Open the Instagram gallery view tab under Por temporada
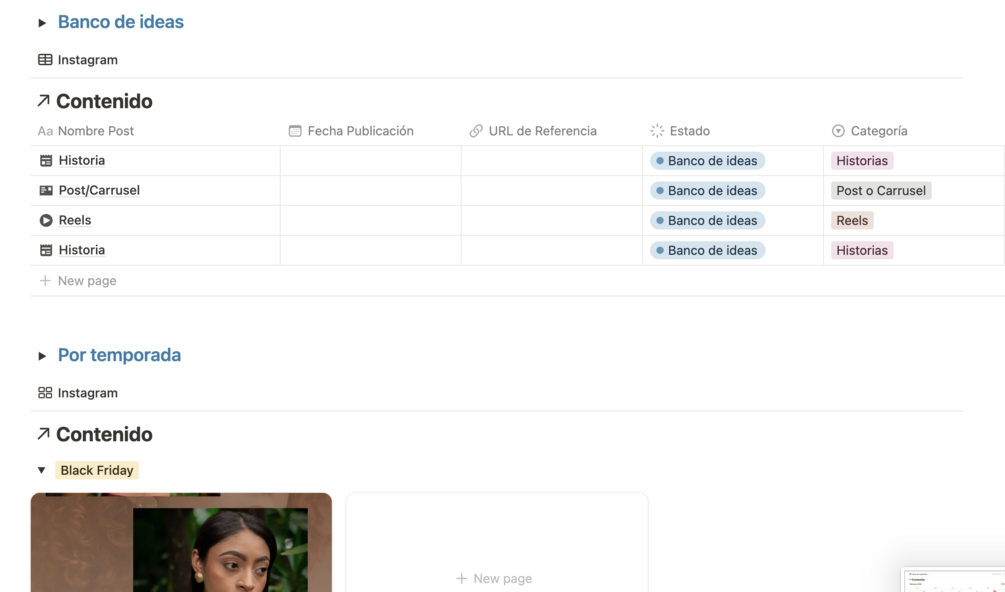 tap(78, 393)
